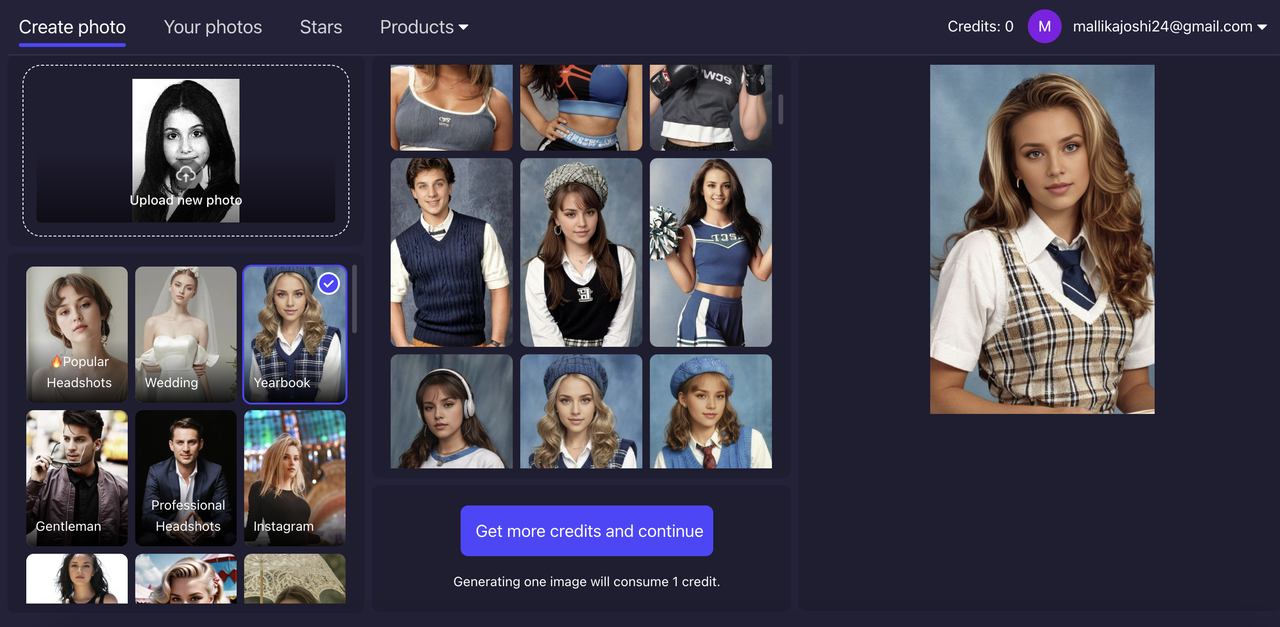Click the Generating one image credit note
The height and width of the screenshot is (627, 1280).
click(x=587, y=581)
